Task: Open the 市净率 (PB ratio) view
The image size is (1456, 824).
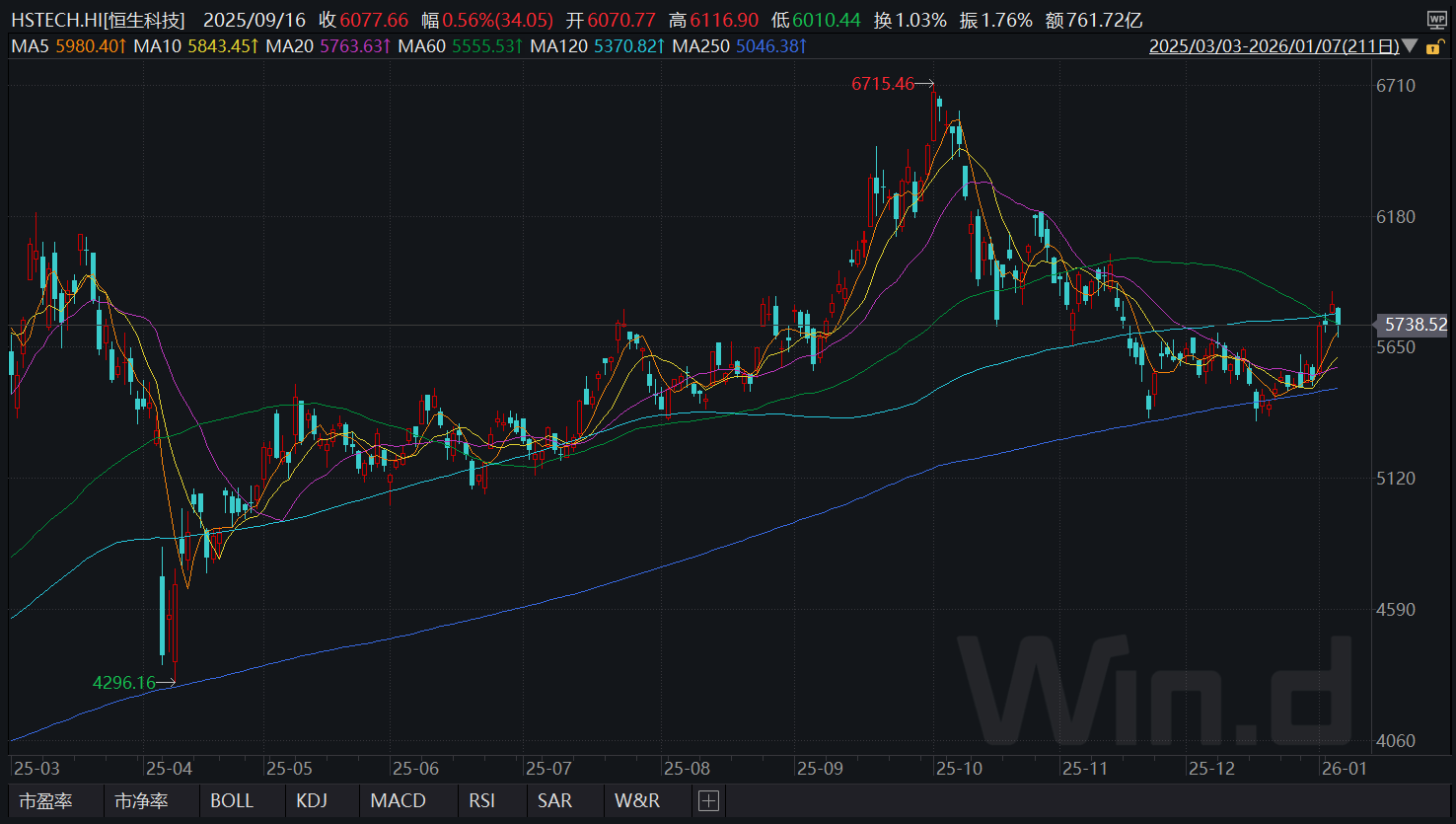Action: pos(140,803)
